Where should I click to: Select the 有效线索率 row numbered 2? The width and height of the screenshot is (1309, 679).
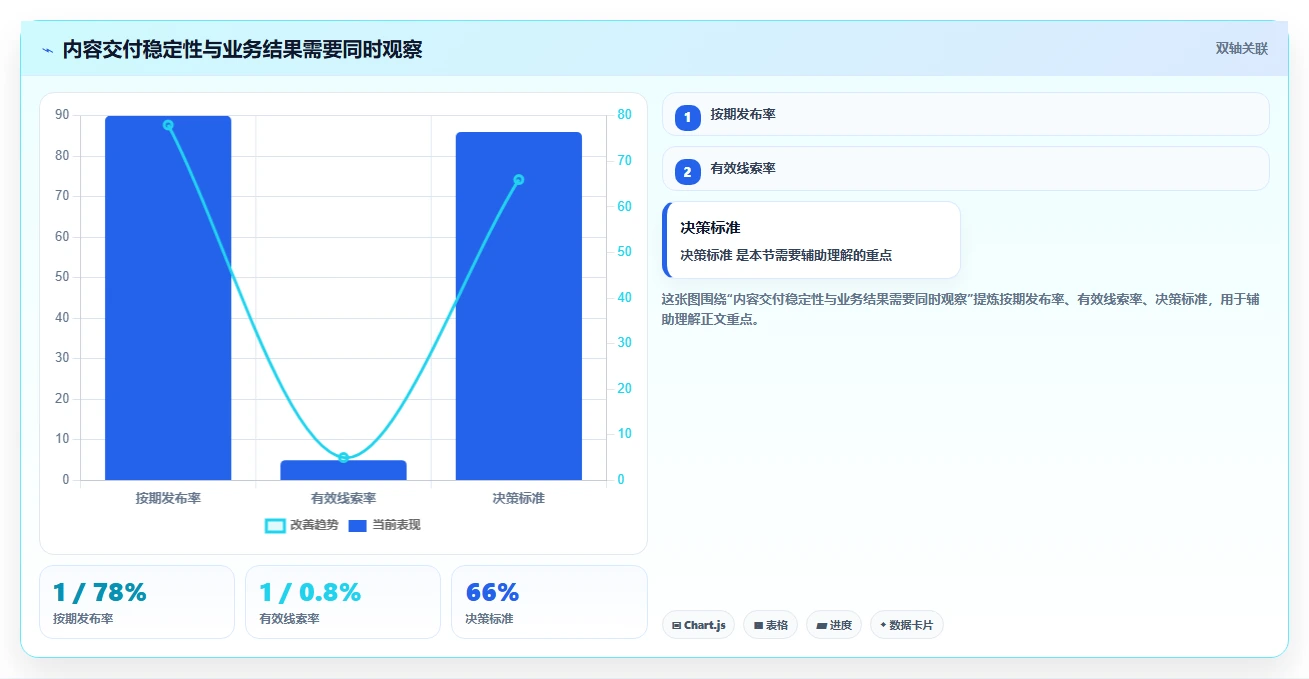pyautogui.click(x=966, y=168)
